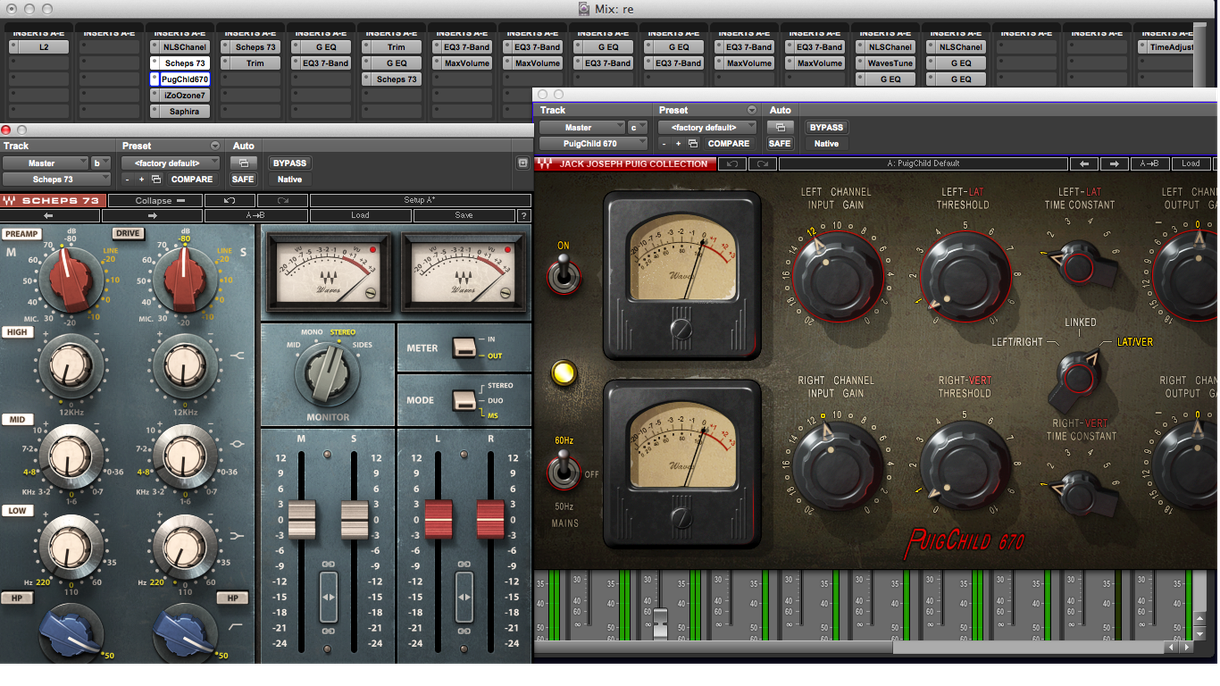This screenshot has height=686, width=1220.
Task: Go to previous preset in Scheps 73
Action: [x=48, y=215]
